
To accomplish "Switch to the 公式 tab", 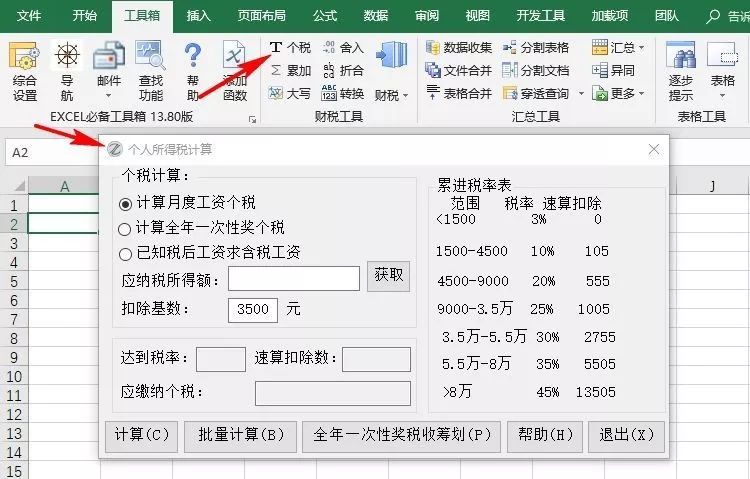I will (x=325, y=16).
